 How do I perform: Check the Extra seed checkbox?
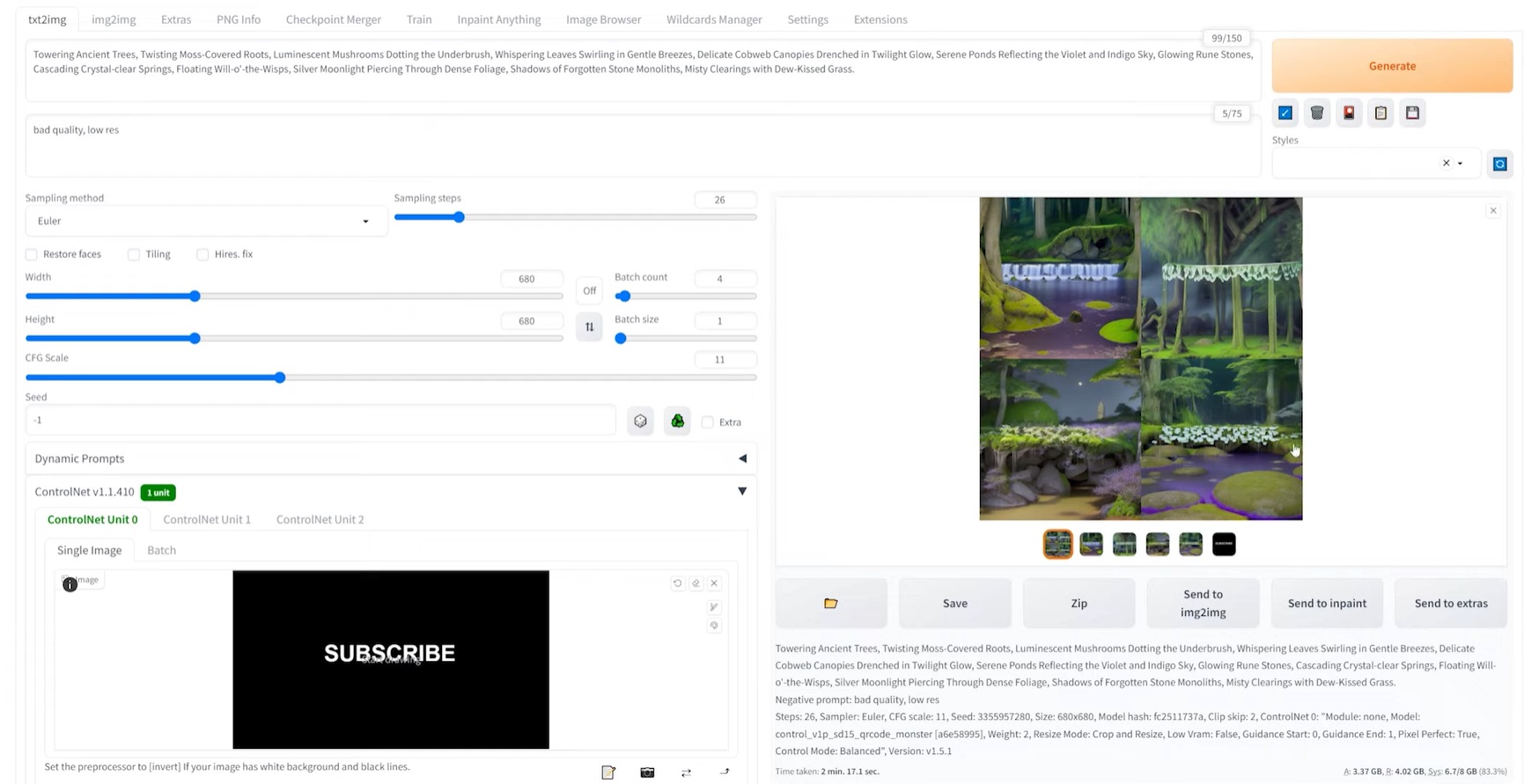(708, 422)
